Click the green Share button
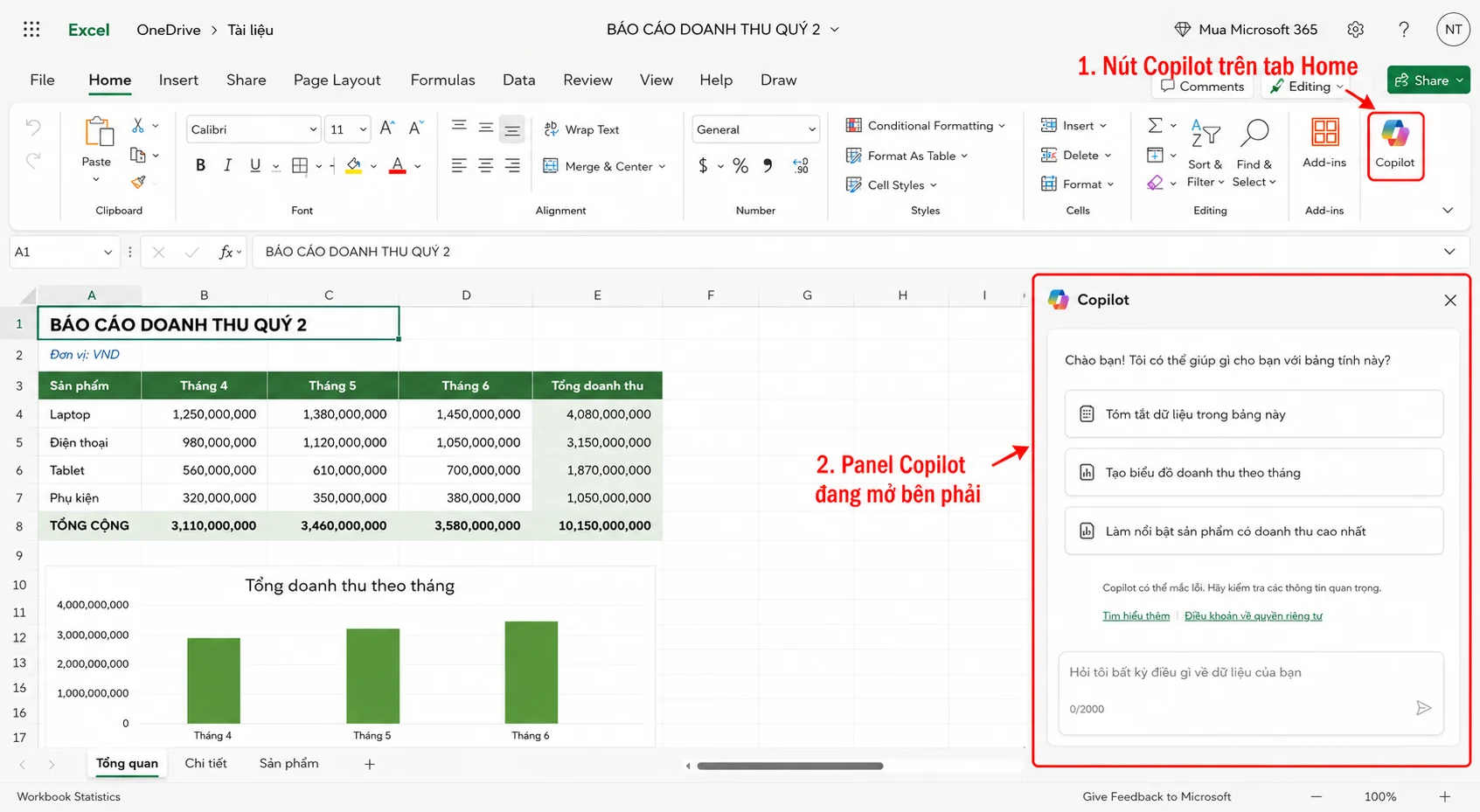1480x812 pixels. click(1428, 80)
